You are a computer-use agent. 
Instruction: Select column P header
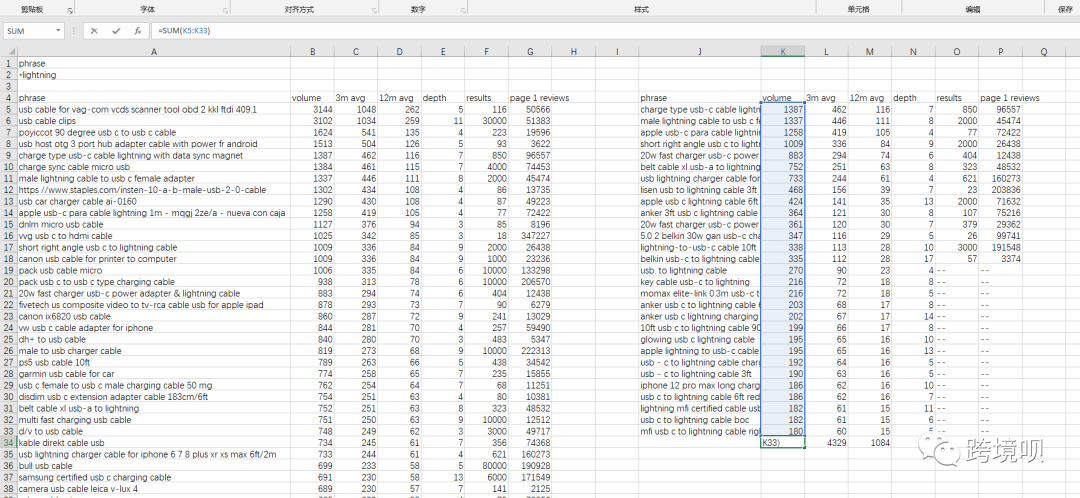[1000, 52]
